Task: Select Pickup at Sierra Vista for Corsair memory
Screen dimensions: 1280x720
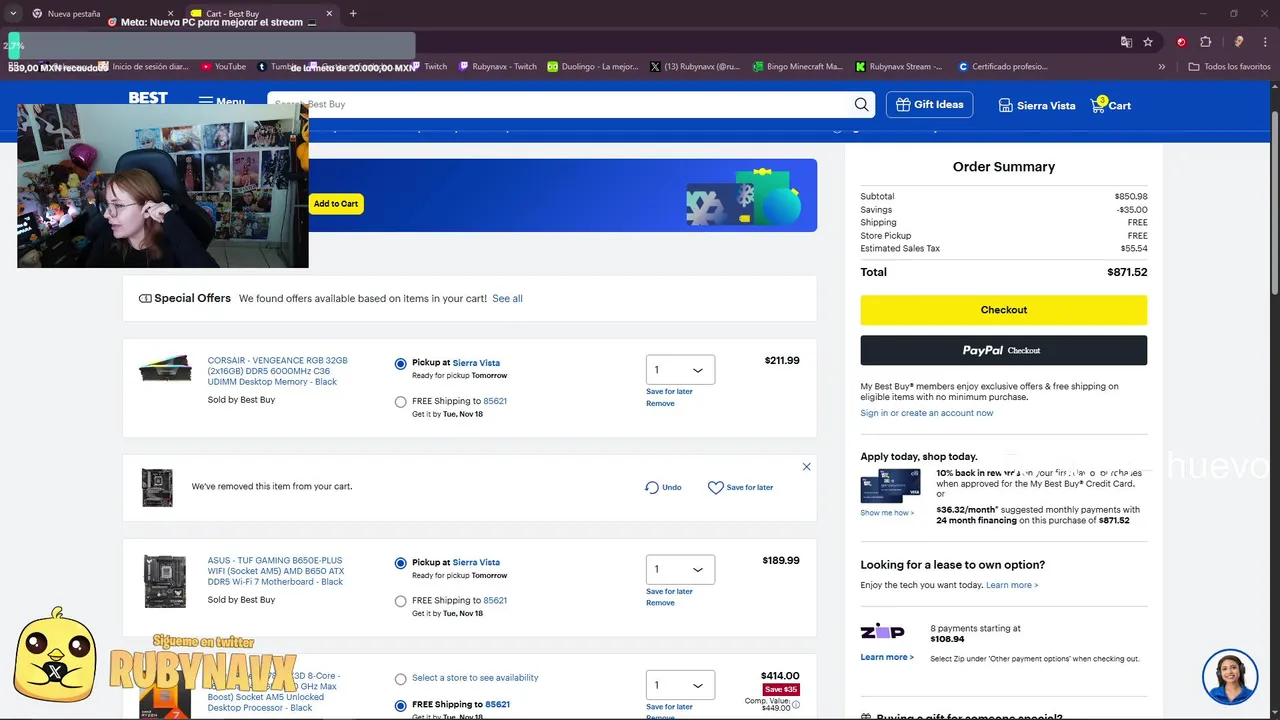Action: point(401,364)
